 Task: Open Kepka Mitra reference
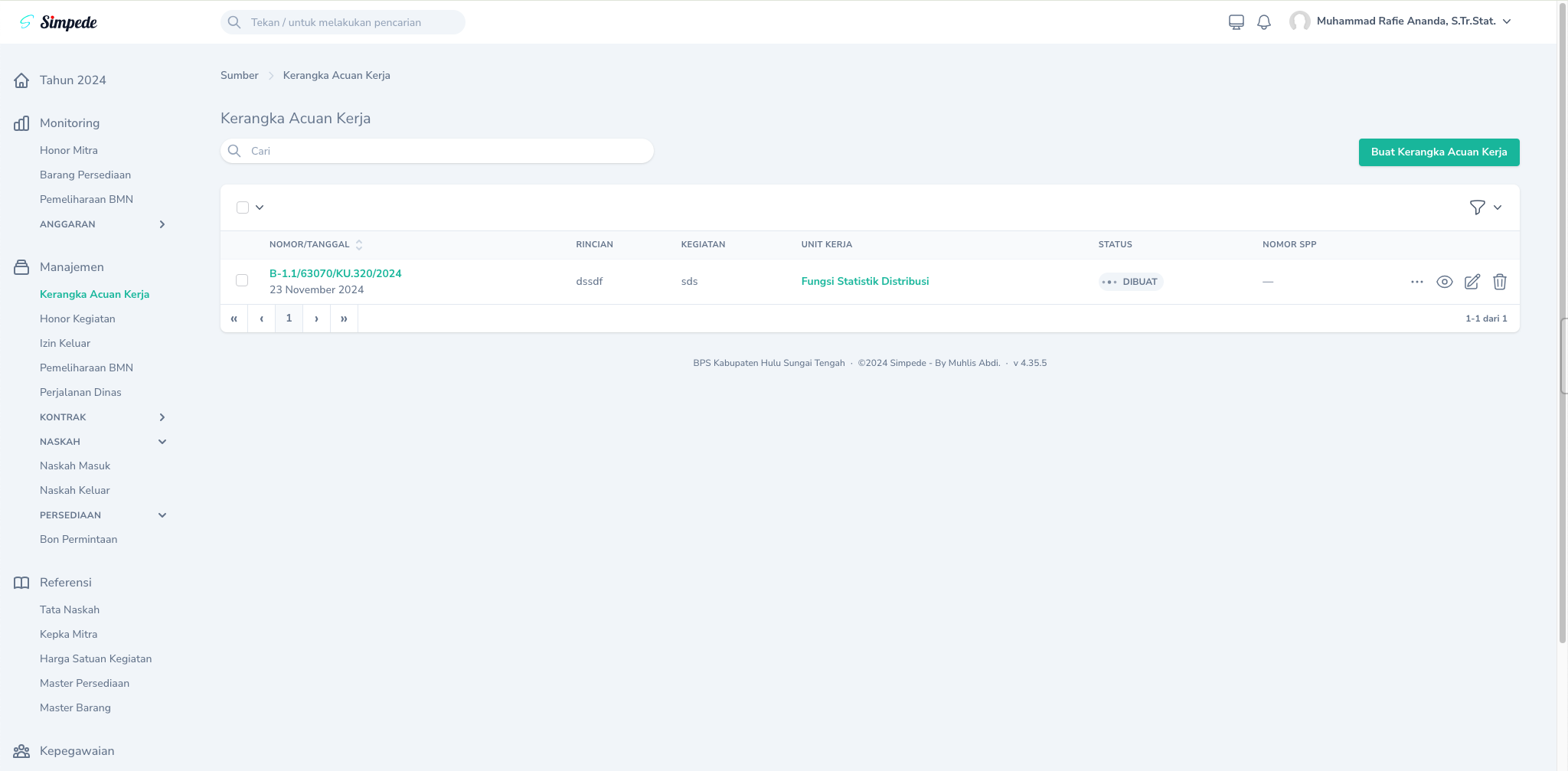pos(69,635)
